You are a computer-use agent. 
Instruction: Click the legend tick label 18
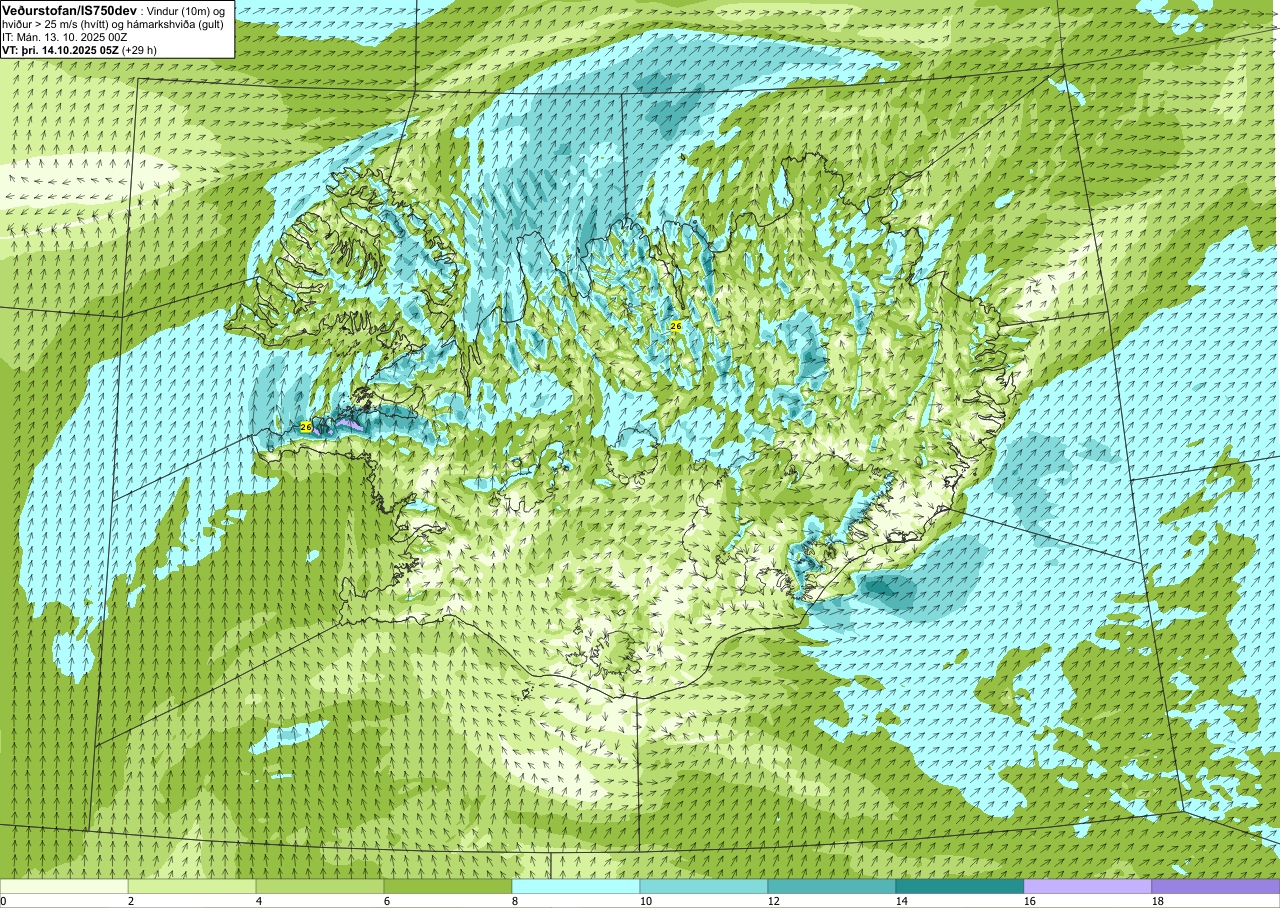(1158, 901)
